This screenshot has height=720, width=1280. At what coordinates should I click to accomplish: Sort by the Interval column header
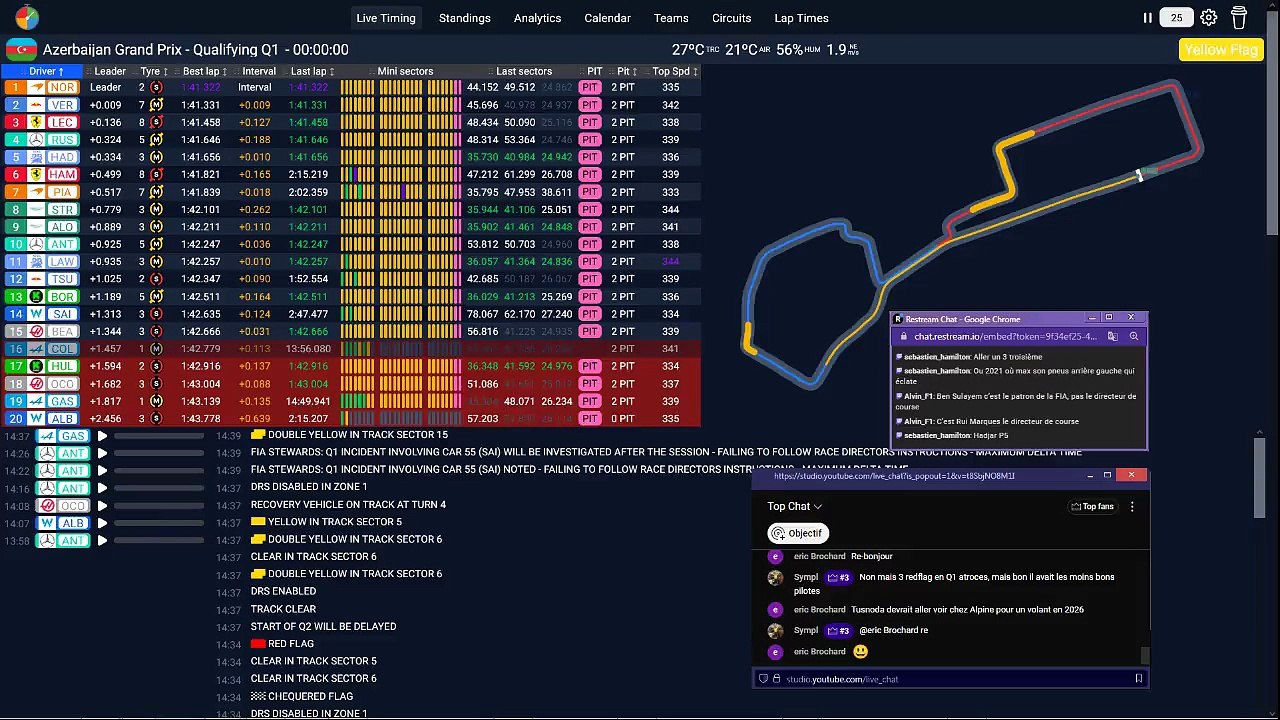point(258,71)
